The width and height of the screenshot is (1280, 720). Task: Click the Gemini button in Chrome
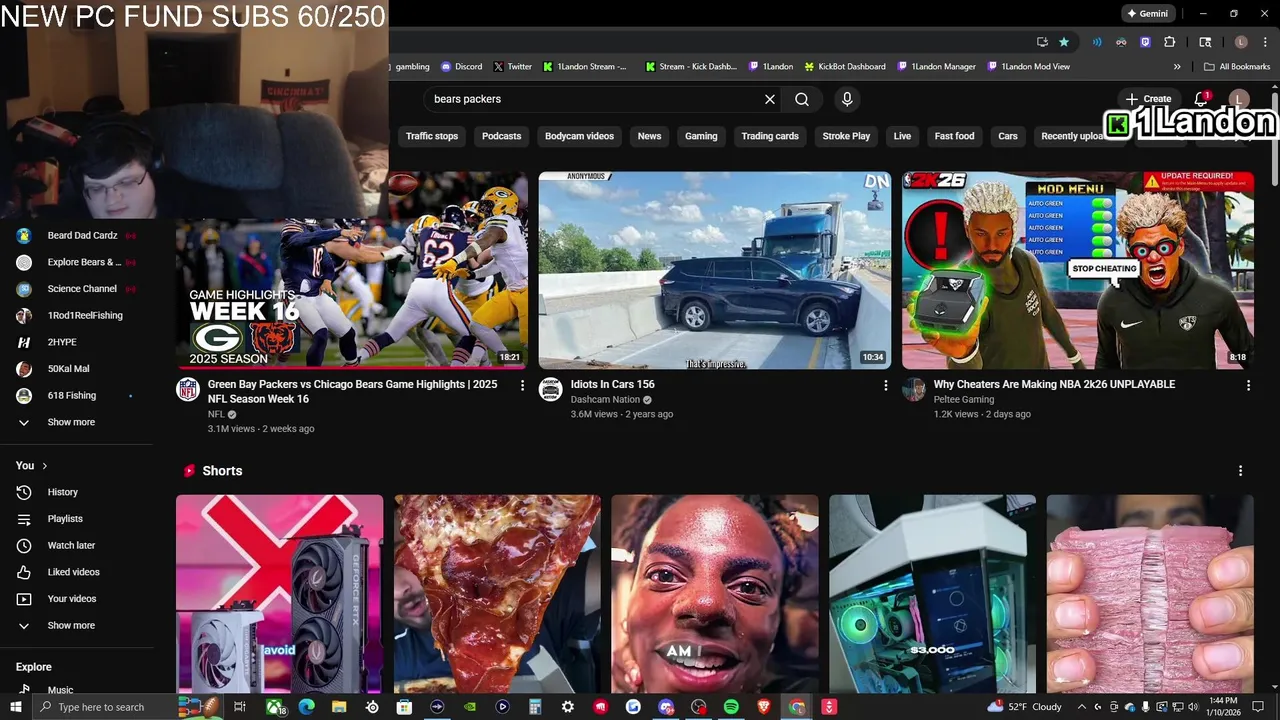1147,14
